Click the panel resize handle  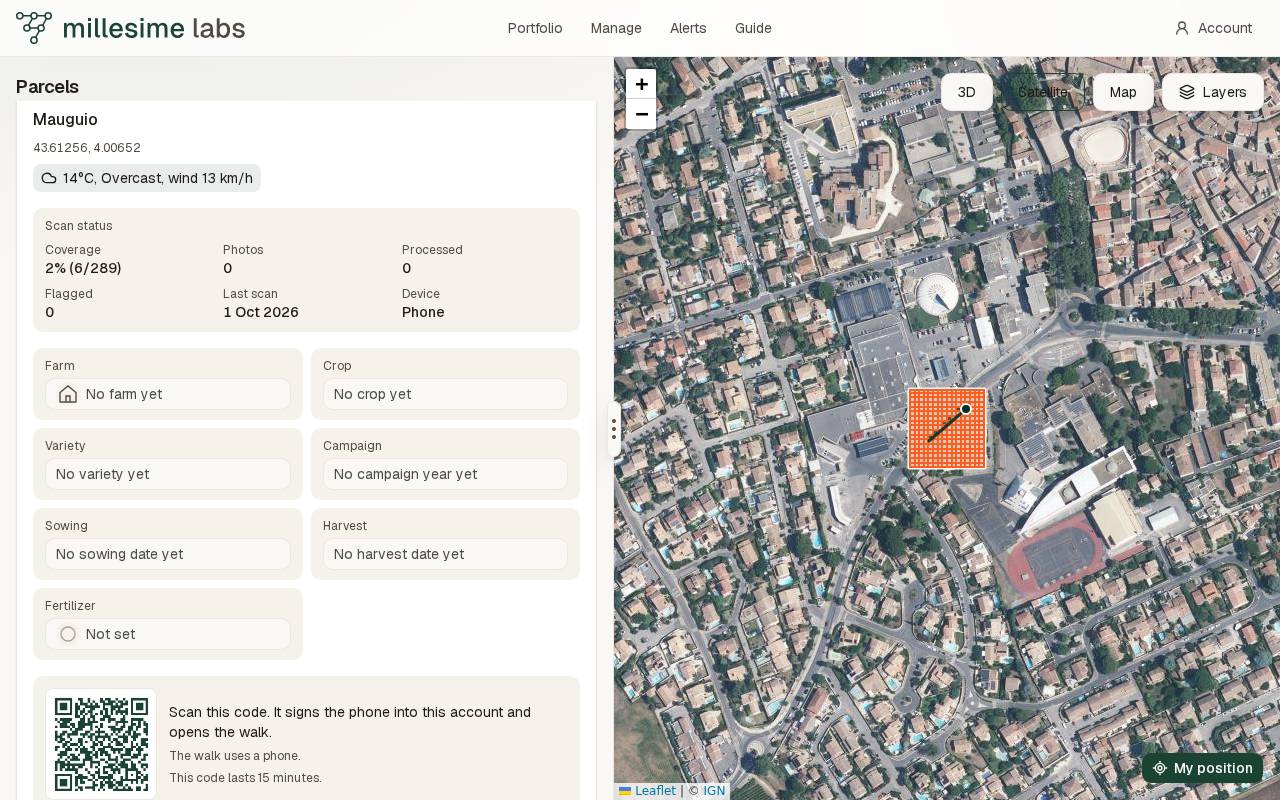[614, 430]
